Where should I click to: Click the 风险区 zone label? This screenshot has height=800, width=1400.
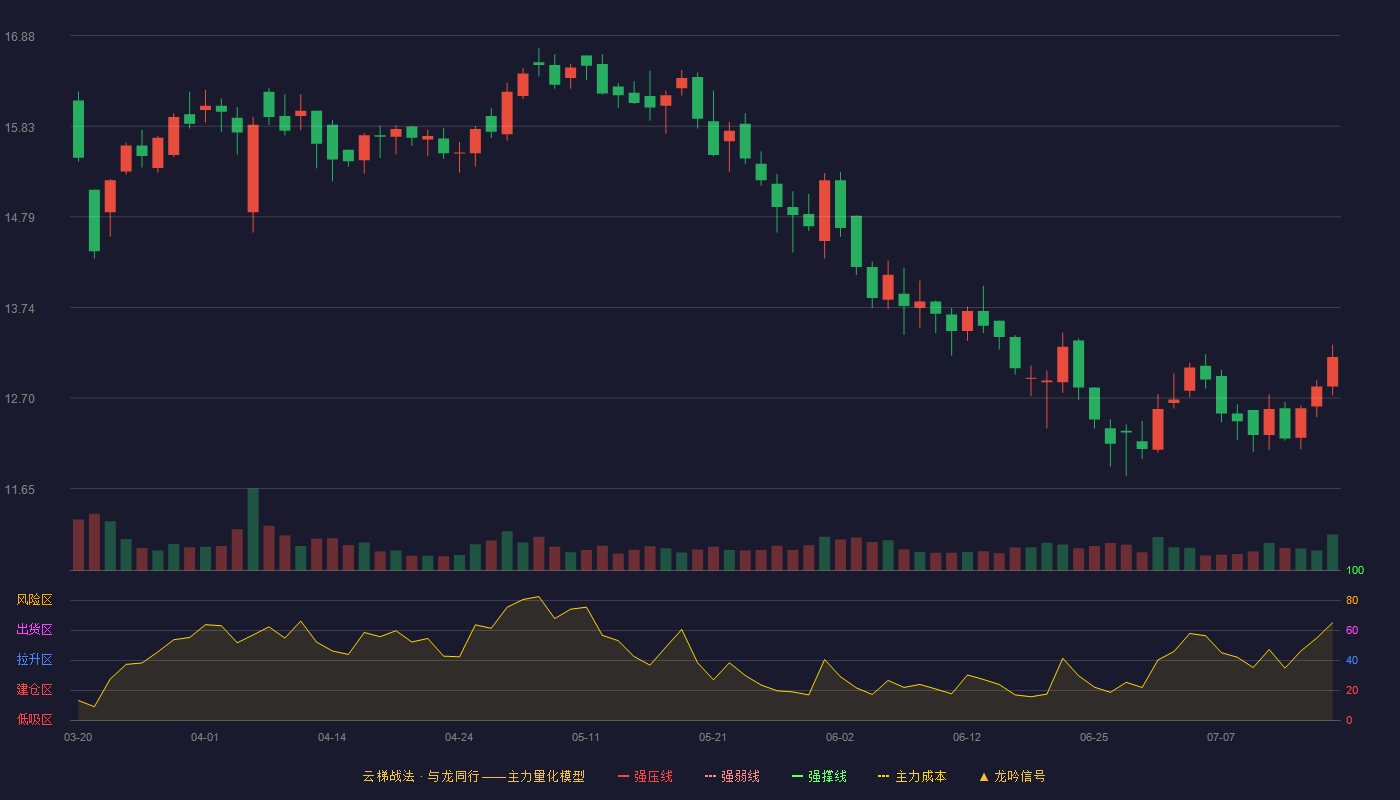34,600
